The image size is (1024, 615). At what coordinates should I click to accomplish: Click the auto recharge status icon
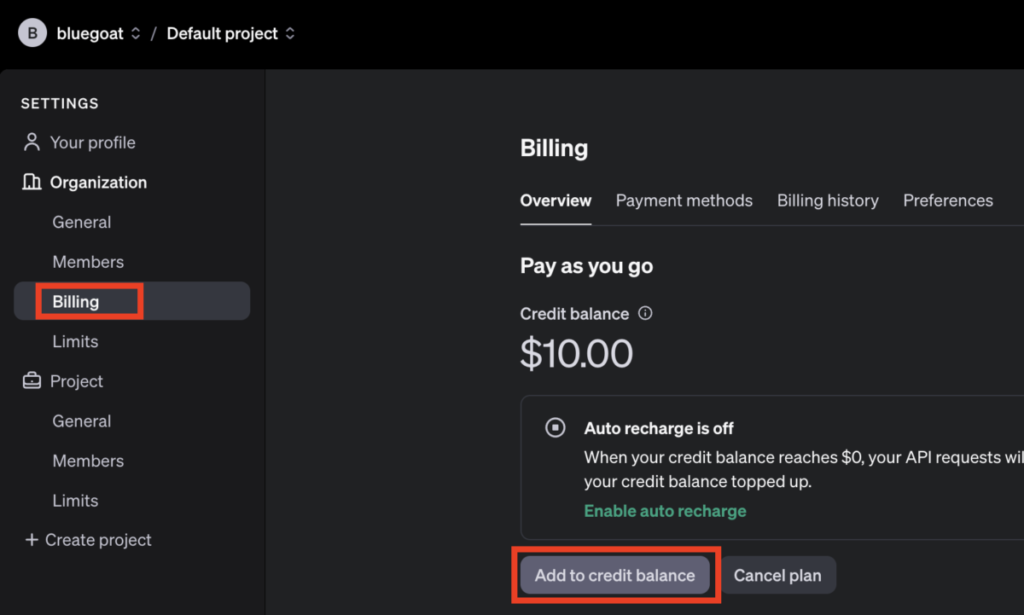[555, 428]
